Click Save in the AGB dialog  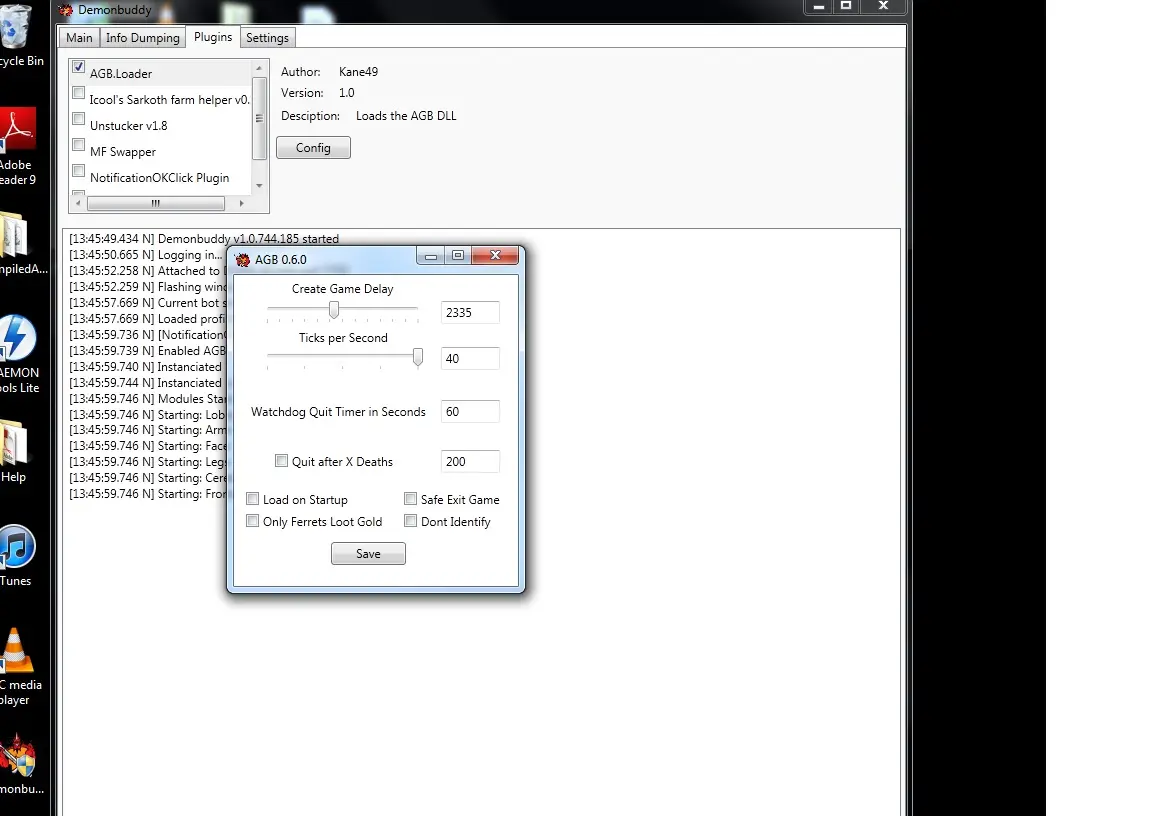click(x=368, y=554)
